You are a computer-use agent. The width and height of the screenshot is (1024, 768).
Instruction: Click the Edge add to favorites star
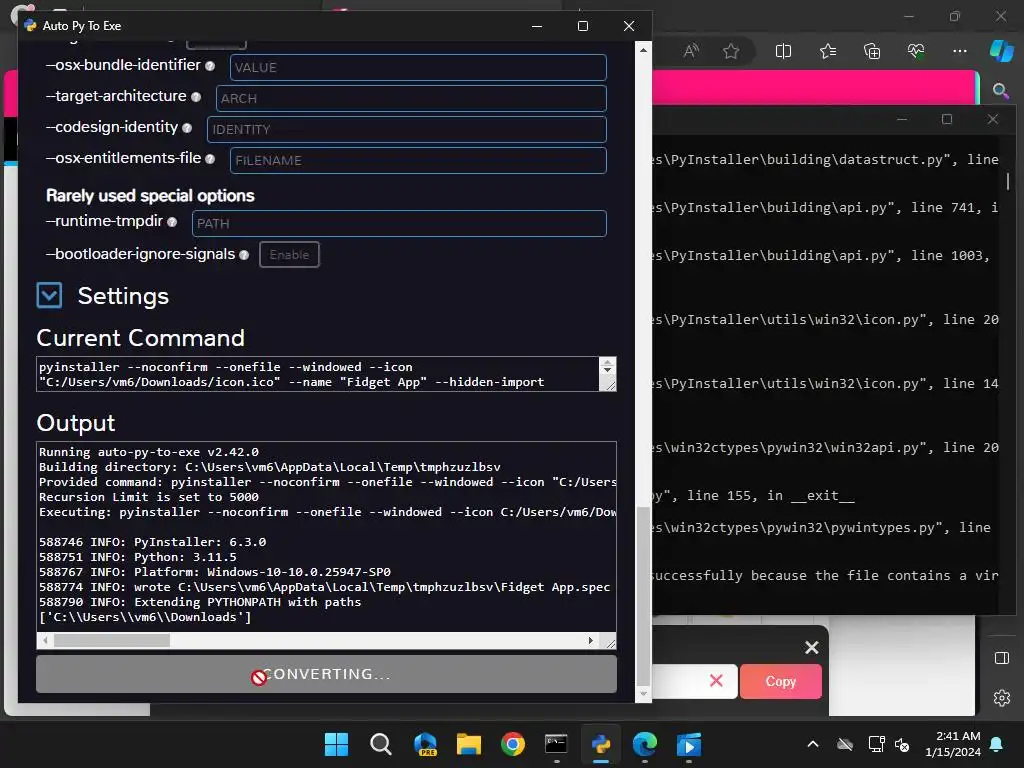[x=731, y=51]
